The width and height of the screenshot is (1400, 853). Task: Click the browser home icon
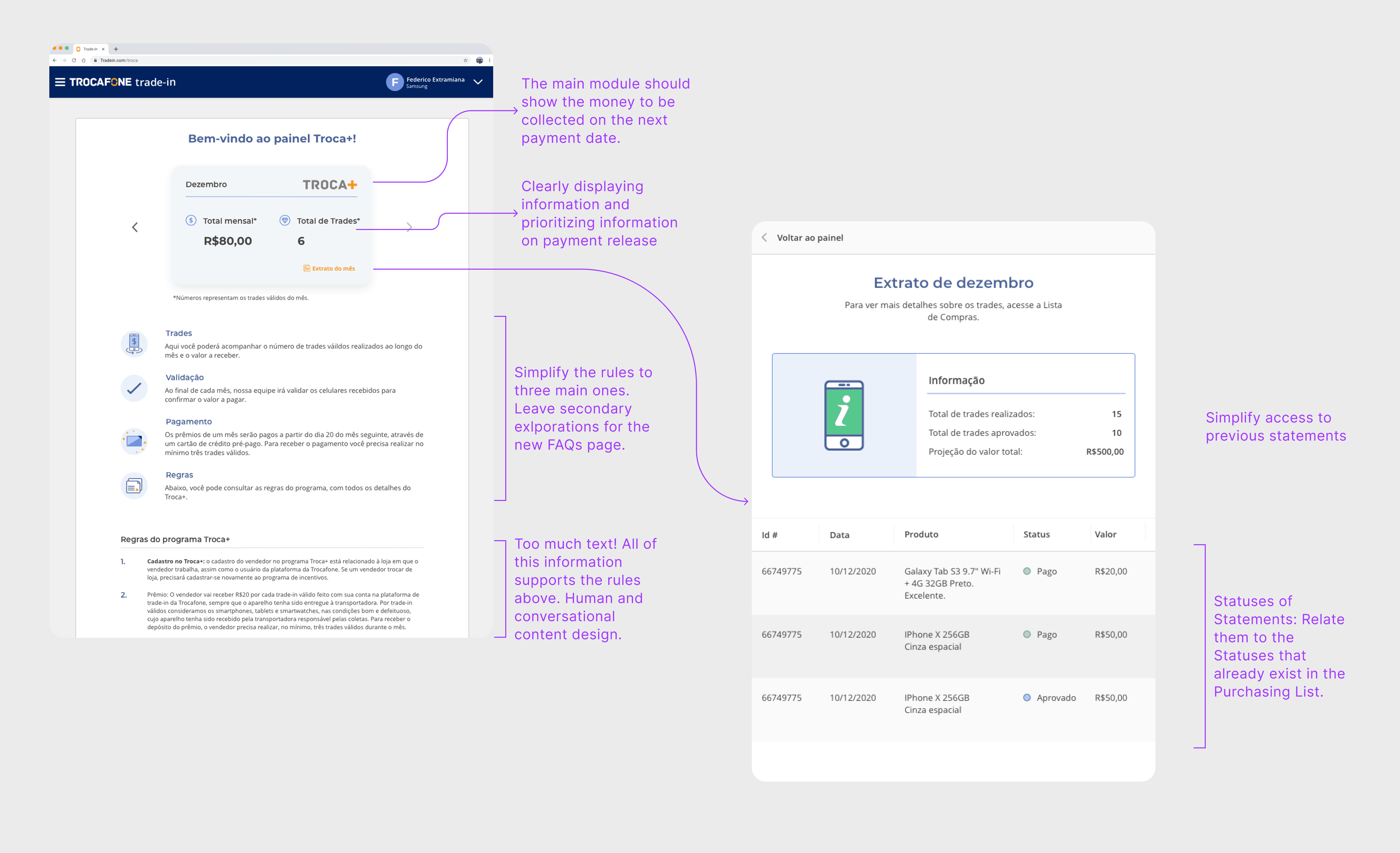coord(84,60)
